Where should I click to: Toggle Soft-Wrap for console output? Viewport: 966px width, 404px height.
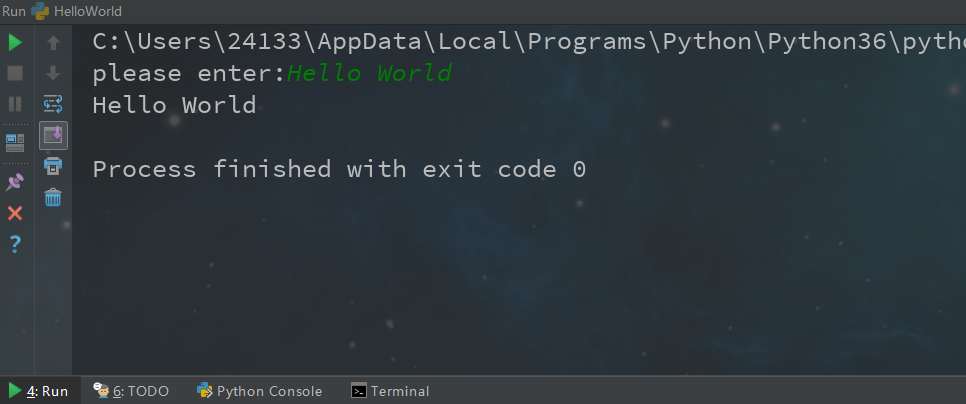(x=53, y=103)
